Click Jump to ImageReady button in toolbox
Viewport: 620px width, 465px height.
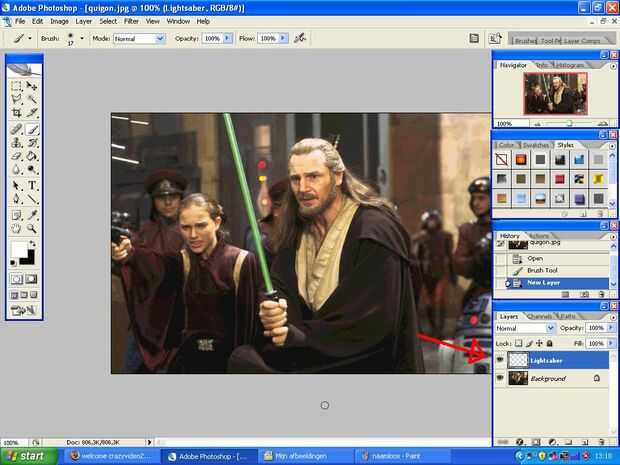pos(24,311)
